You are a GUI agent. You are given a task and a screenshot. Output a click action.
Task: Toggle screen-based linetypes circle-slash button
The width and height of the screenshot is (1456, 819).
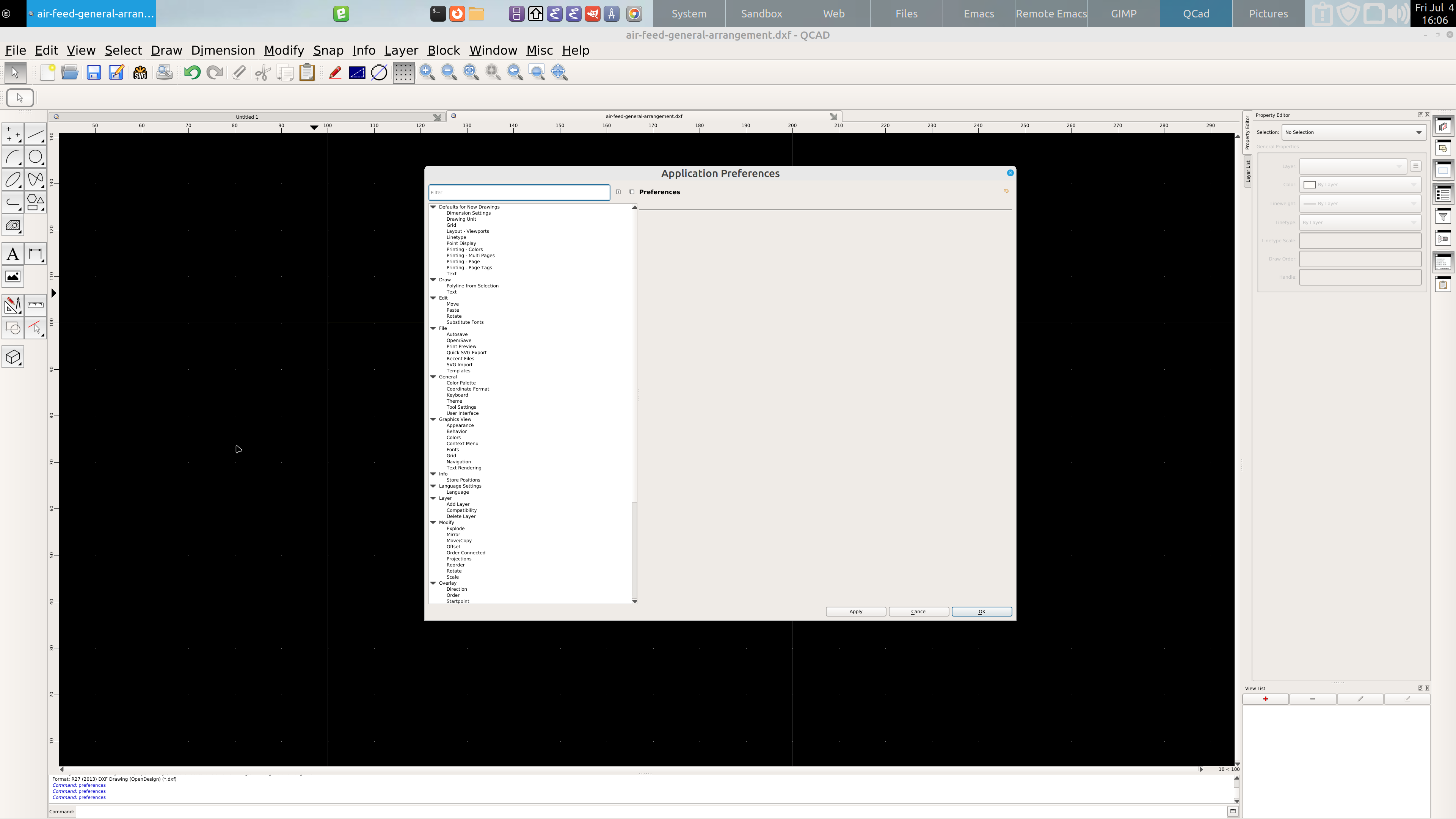(379, 72)
